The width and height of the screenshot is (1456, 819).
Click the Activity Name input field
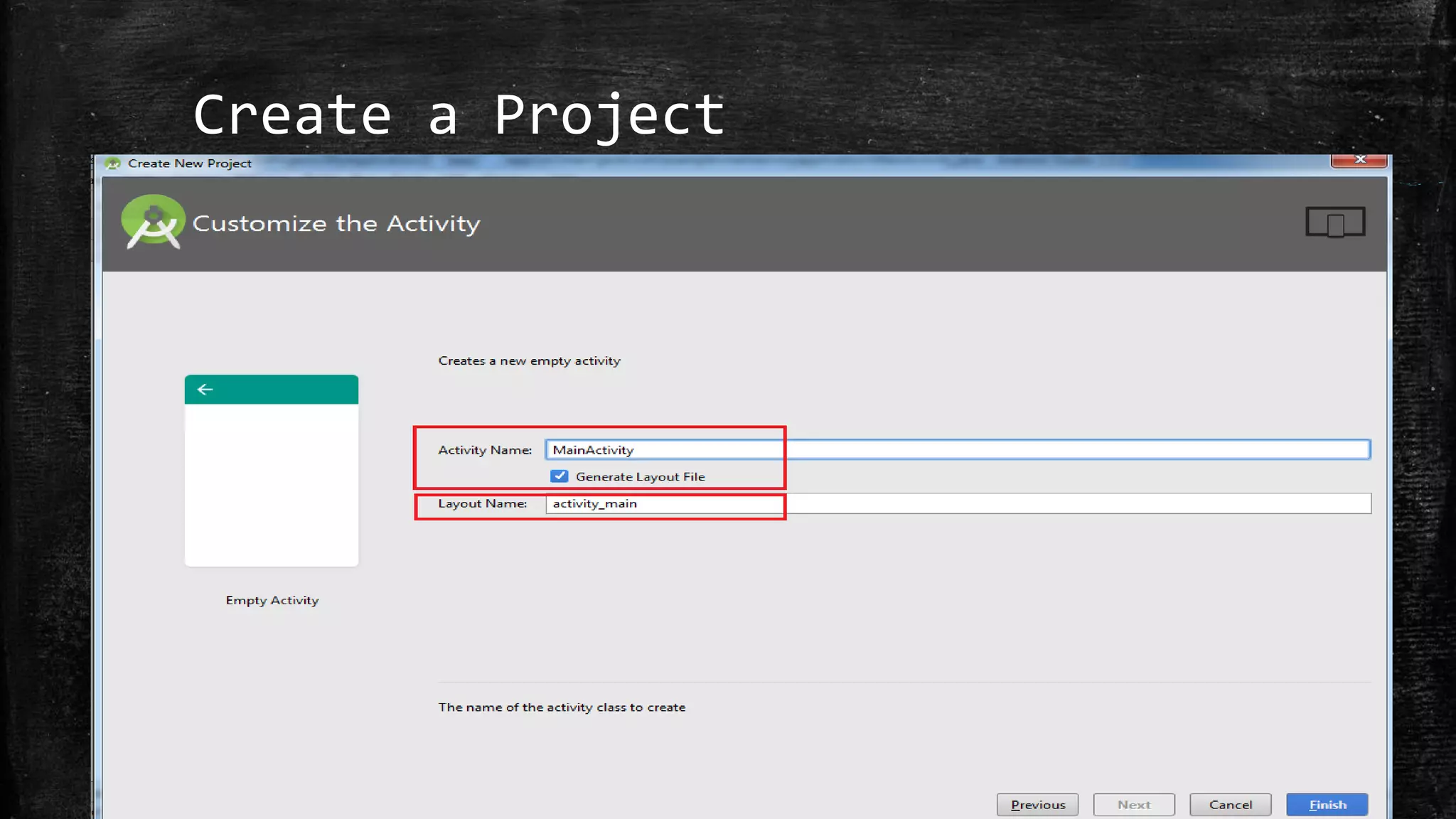click(x=958, y=449)
